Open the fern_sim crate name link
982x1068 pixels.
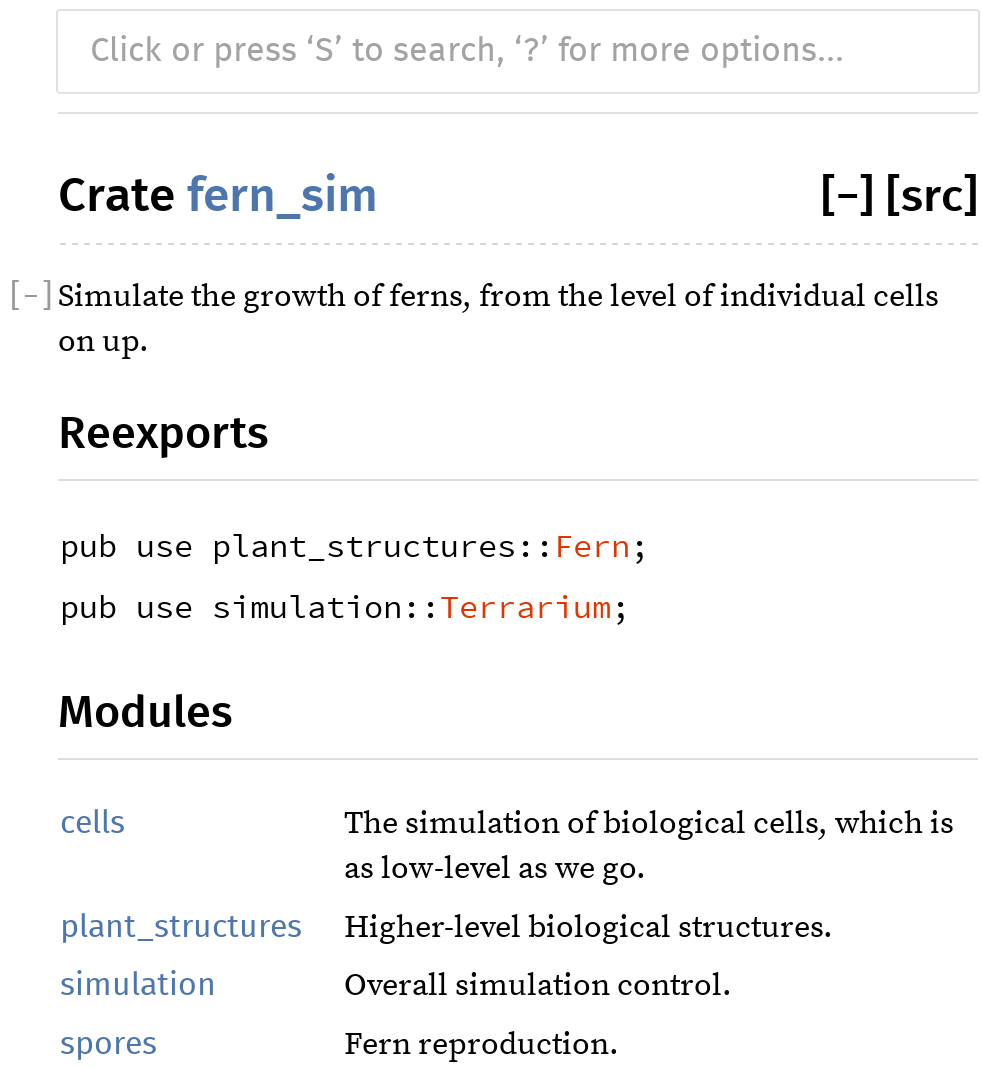click(x=281, y=195)
